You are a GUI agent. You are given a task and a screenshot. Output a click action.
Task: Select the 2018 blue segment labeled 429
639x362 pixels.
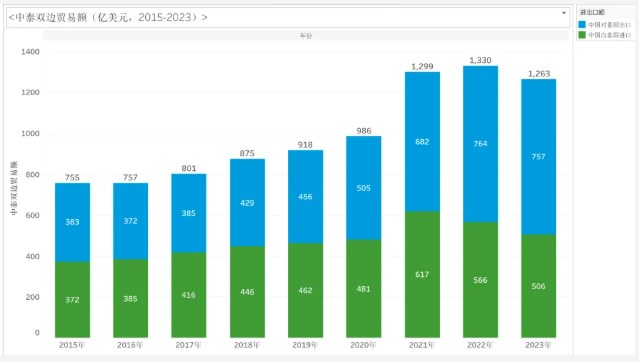point(247,203)
